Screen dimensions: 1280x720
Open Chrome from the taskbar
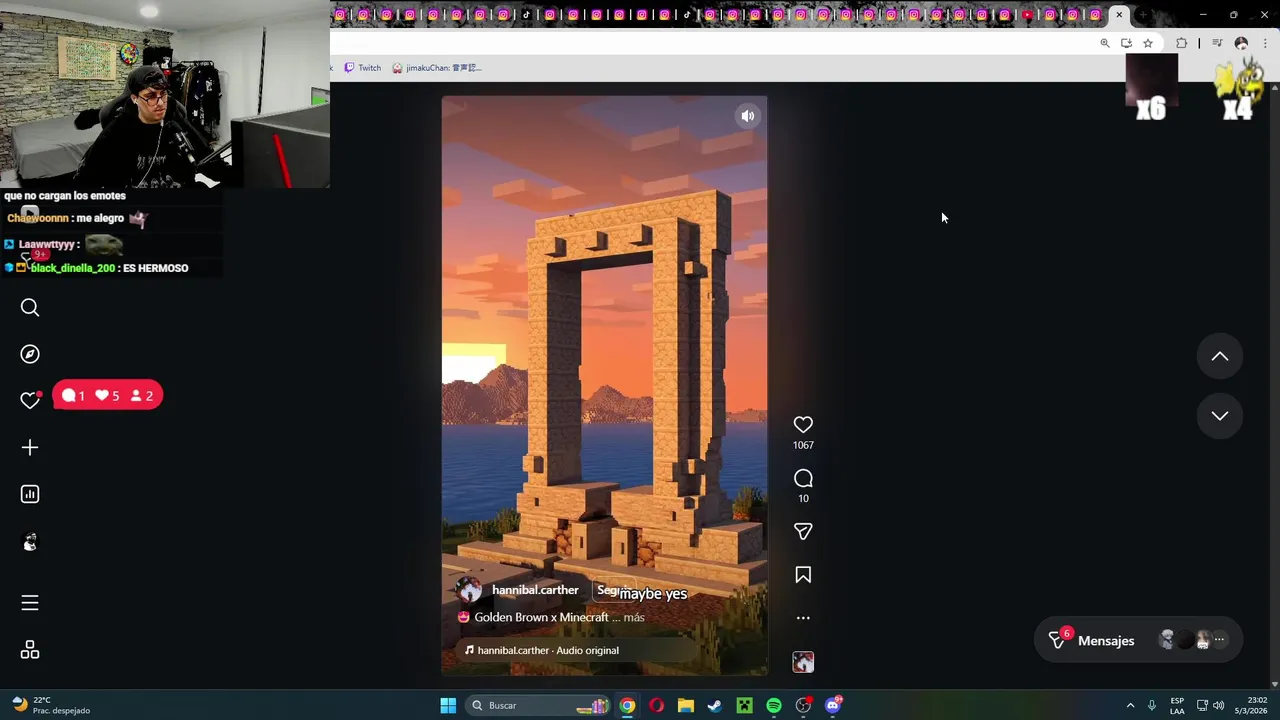pyautogui.click(x=627, y=706)
